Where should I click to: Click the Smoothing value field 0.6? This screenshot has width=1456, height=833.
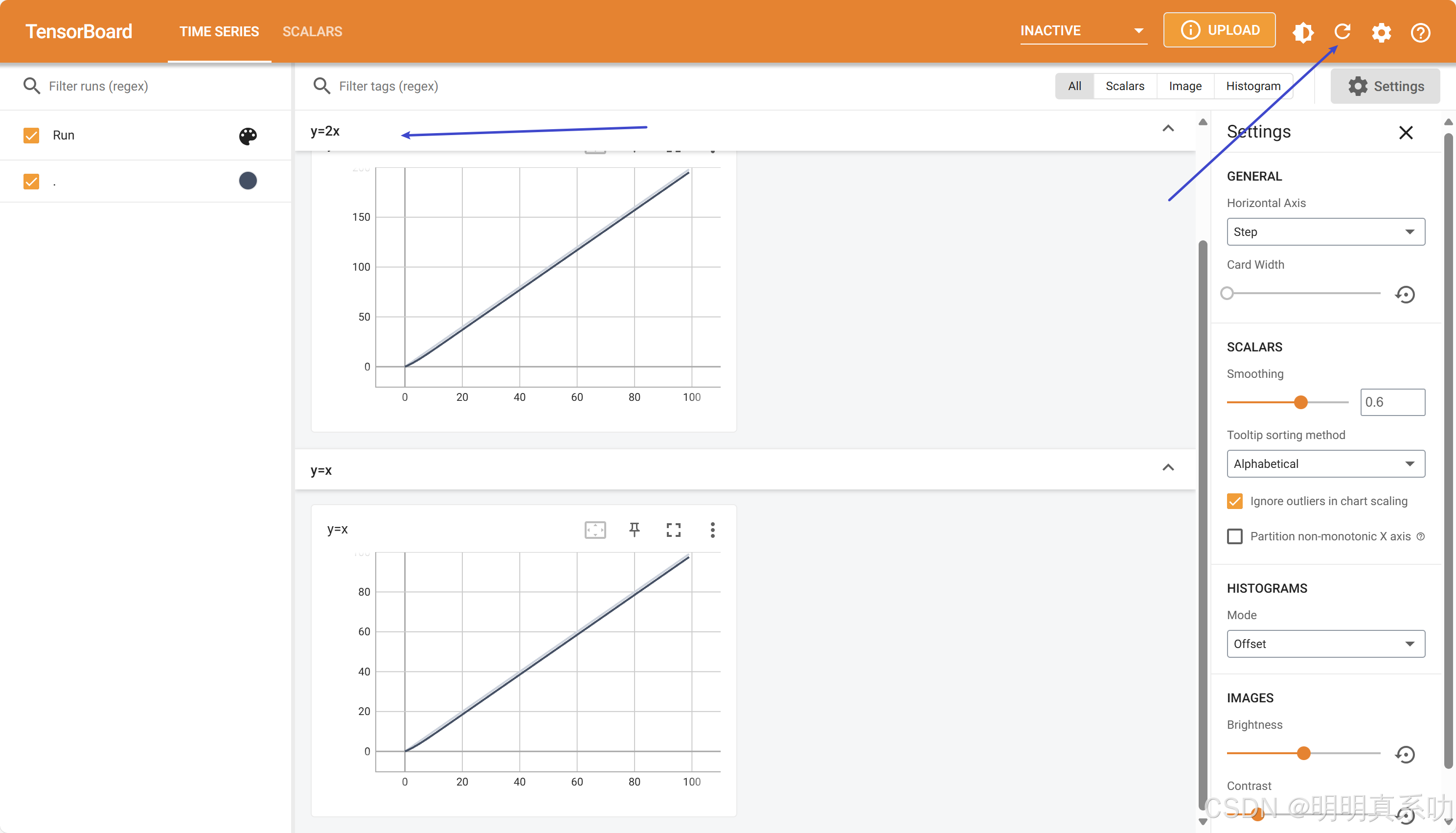coord(1392,402)
